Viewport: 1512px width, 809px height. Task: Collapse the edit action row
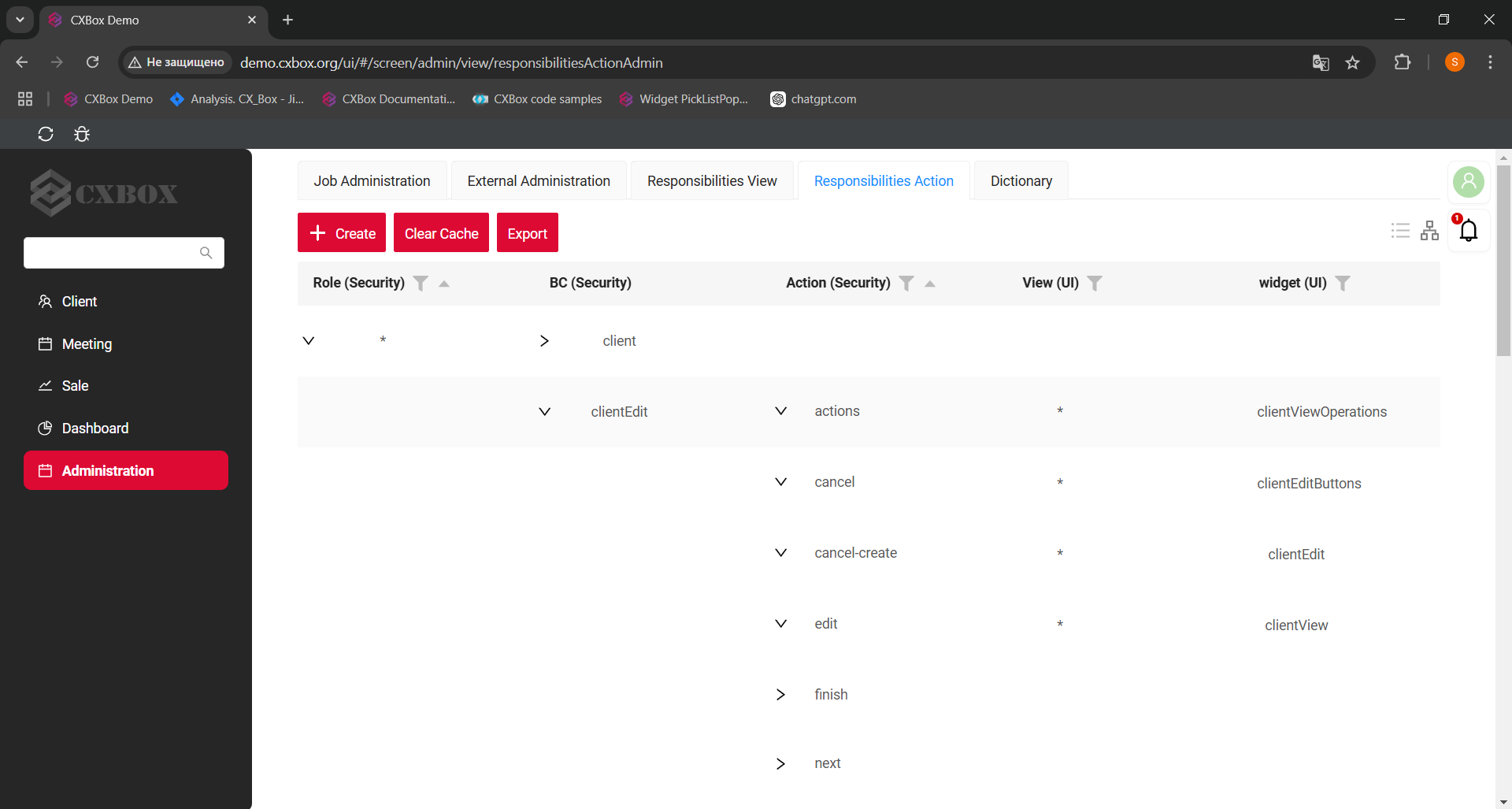(x=780, y=624)
